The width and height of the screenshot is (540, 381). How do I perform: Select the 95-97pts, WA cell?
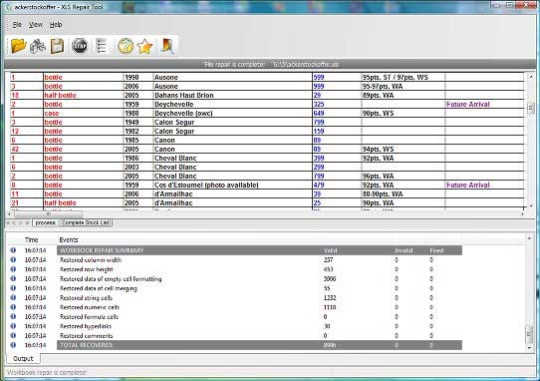pos(403,86)
